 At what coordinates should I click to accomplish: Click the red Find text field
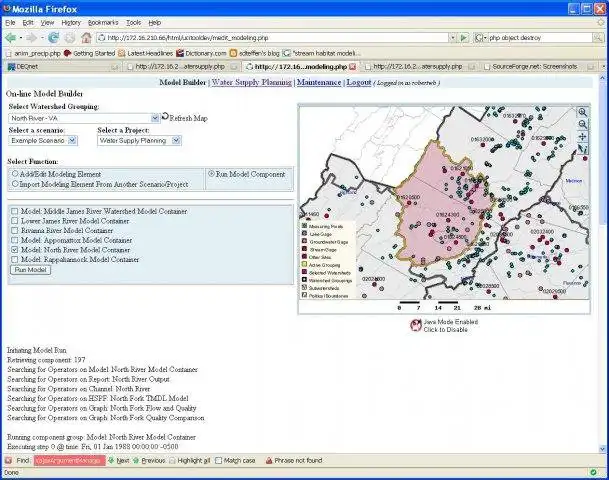70,461
